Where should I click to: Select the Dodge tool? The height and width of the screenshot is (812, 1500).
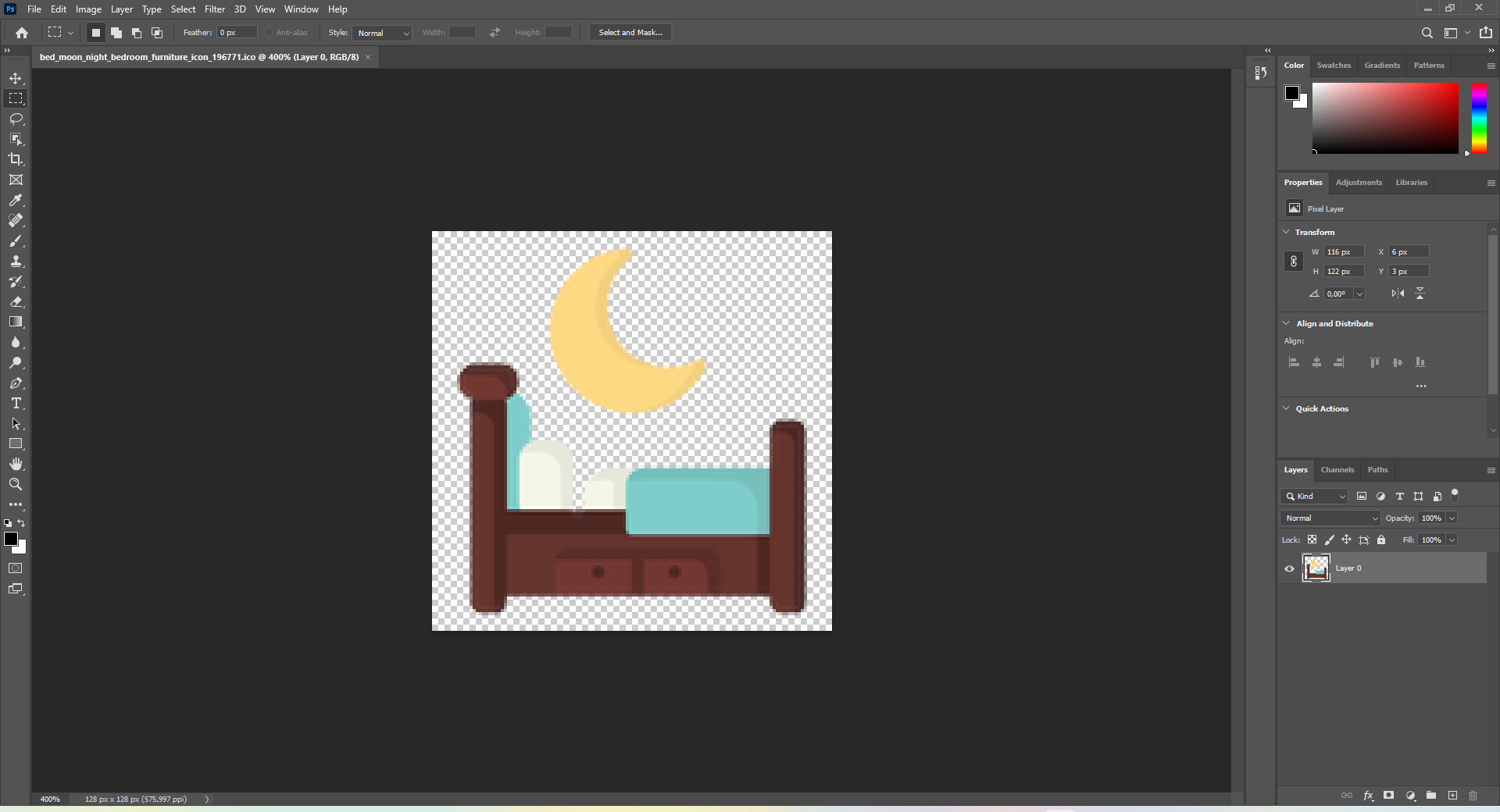pyautogui.click(x=16, y=362)
